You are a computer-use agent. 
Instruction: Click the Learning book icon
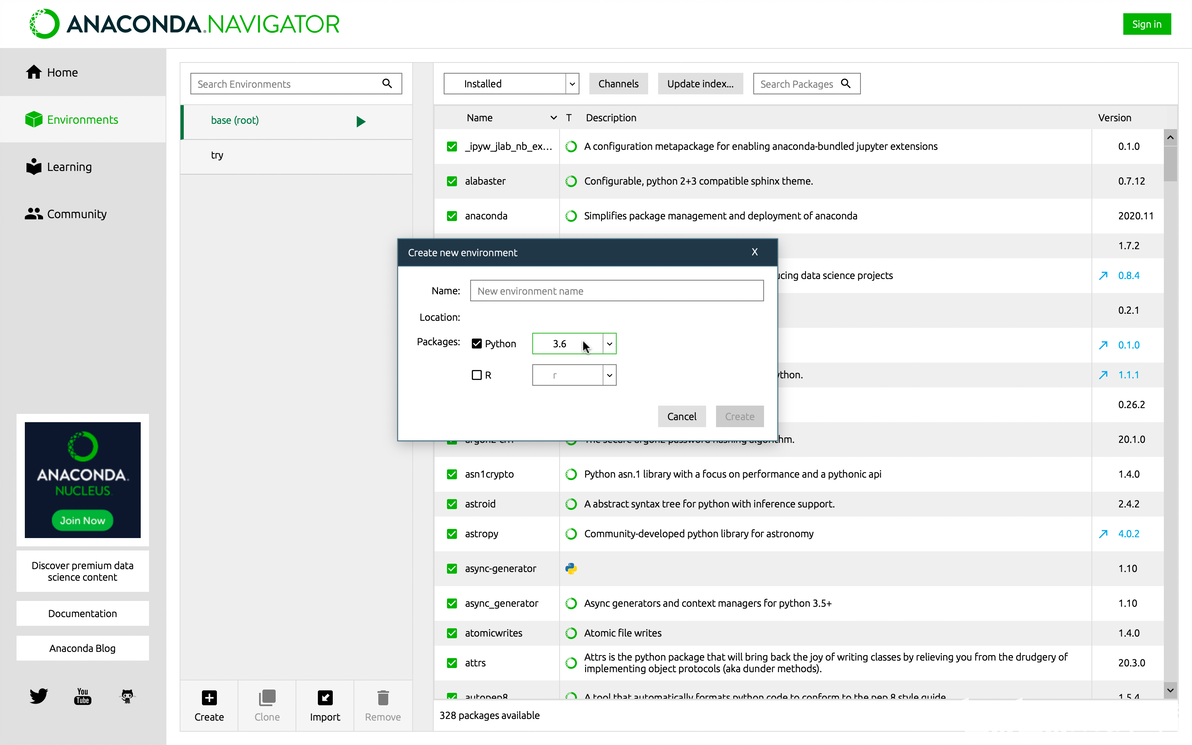(x=33, y=166)
